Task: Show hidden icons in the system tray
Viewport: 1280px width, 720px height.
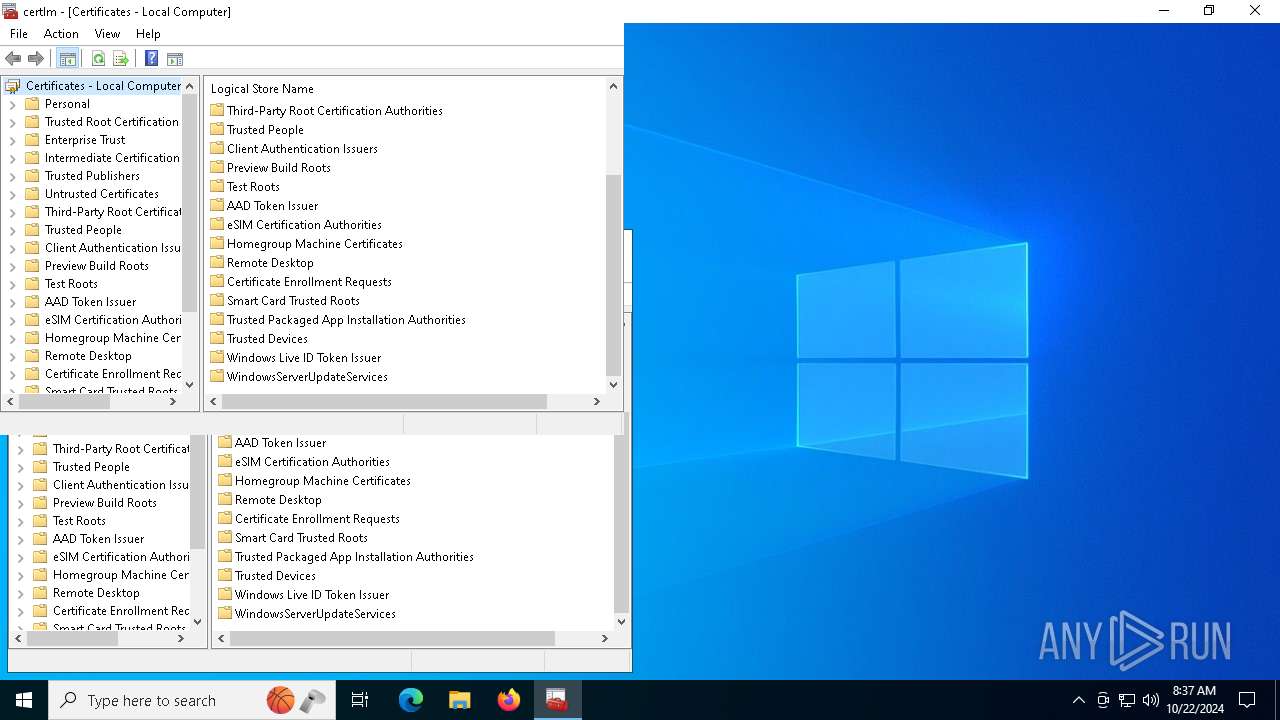Action: [1078, 700]
